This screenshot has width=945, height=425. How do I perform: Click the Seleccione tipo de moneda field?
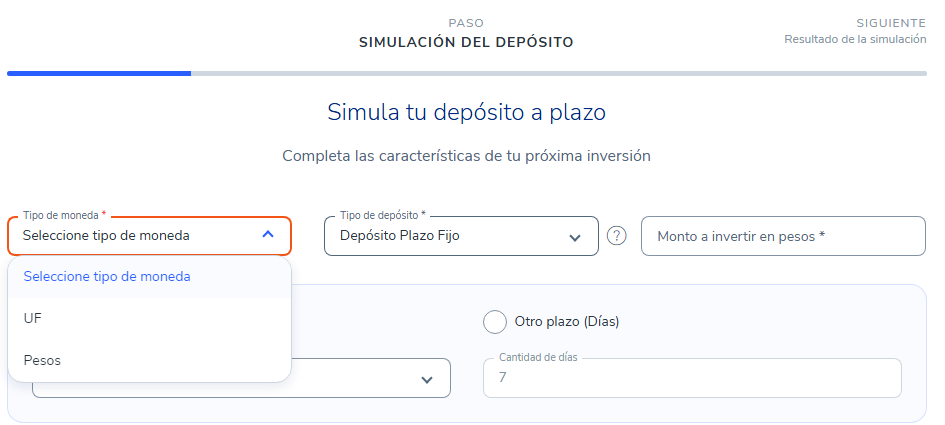[149, 236]
